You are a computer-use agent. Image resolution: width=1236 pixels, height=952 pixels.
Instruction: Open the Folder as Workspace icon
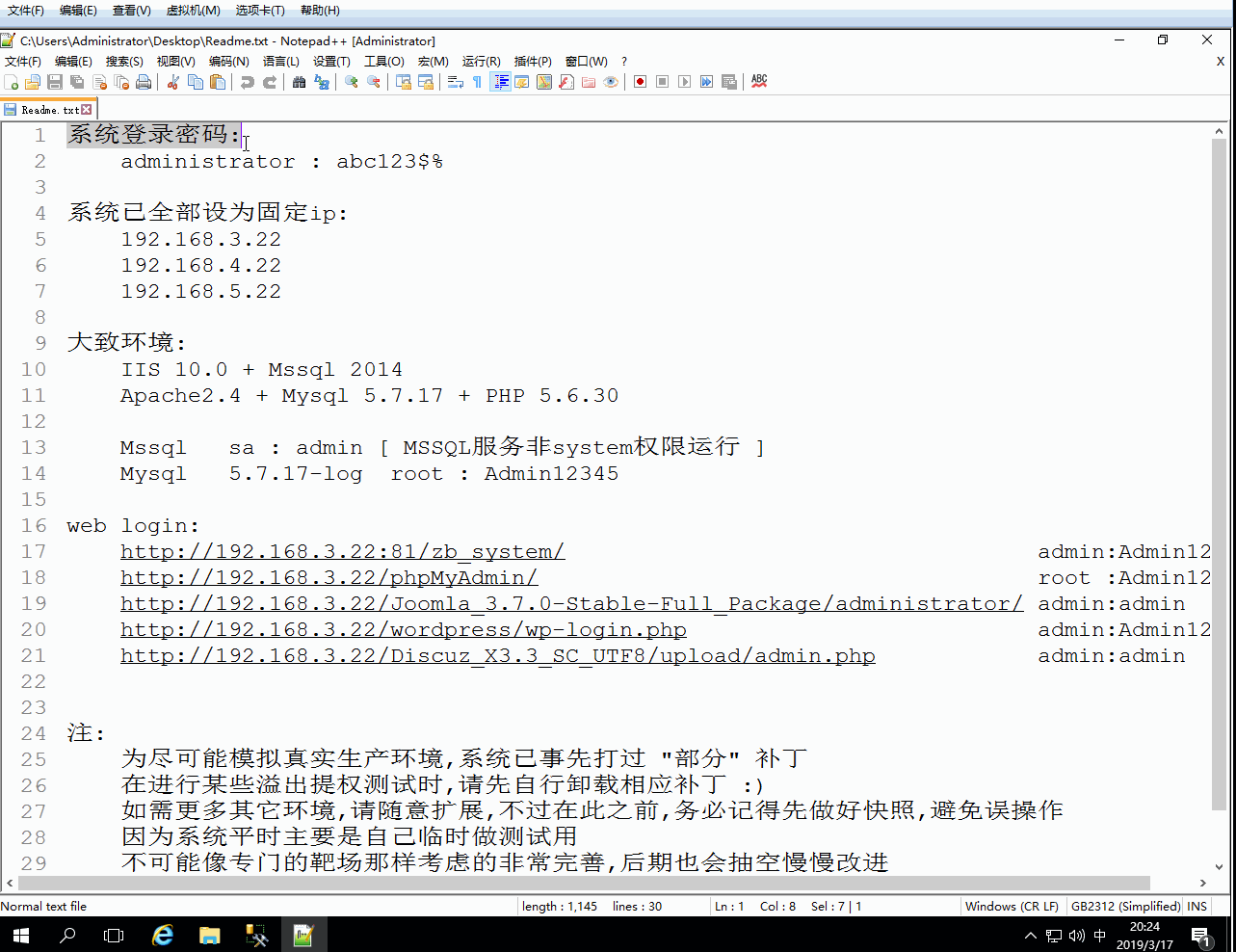(x=589, y=82)
